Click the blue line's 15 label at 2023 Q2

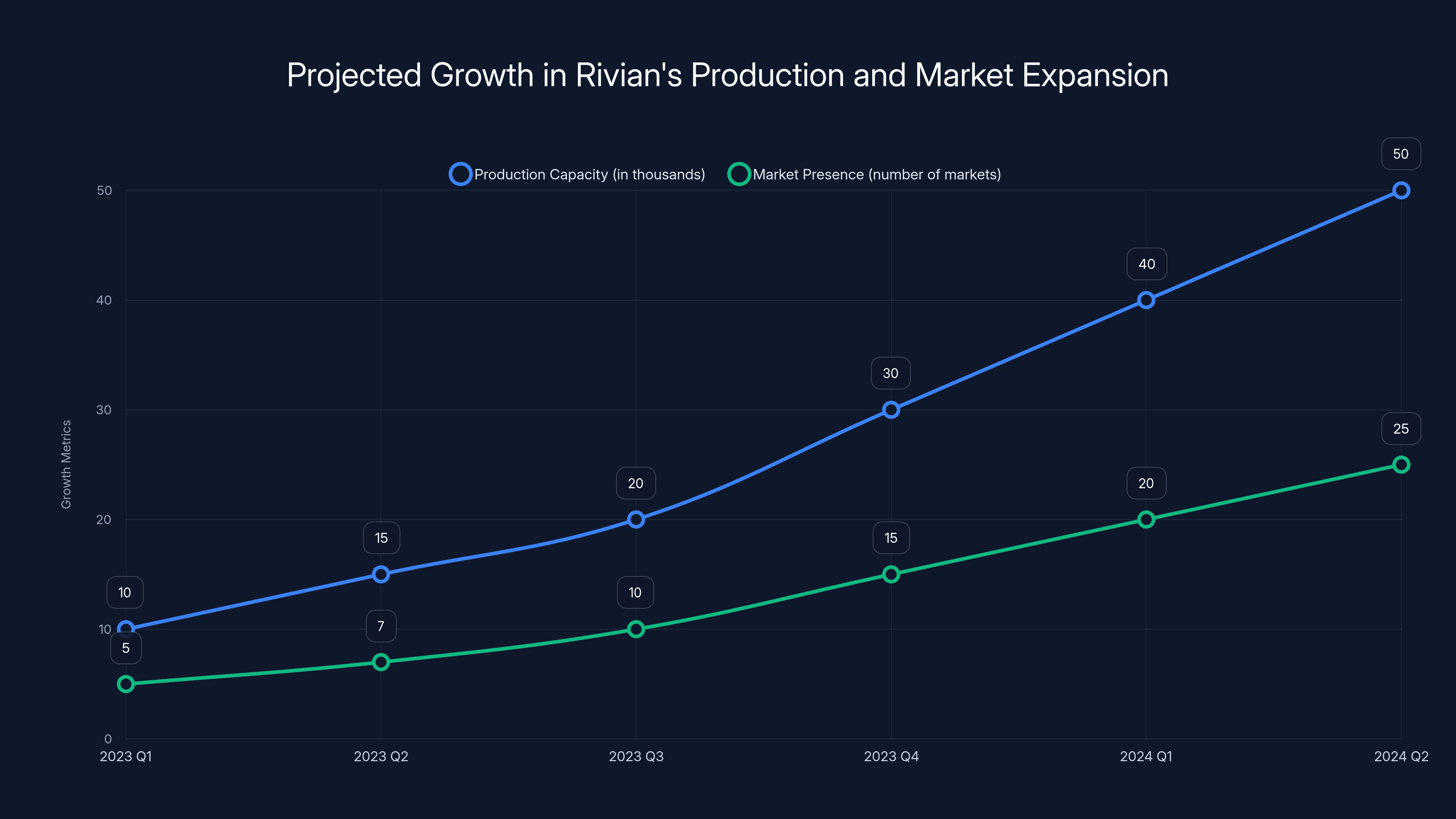pos(382,537)
